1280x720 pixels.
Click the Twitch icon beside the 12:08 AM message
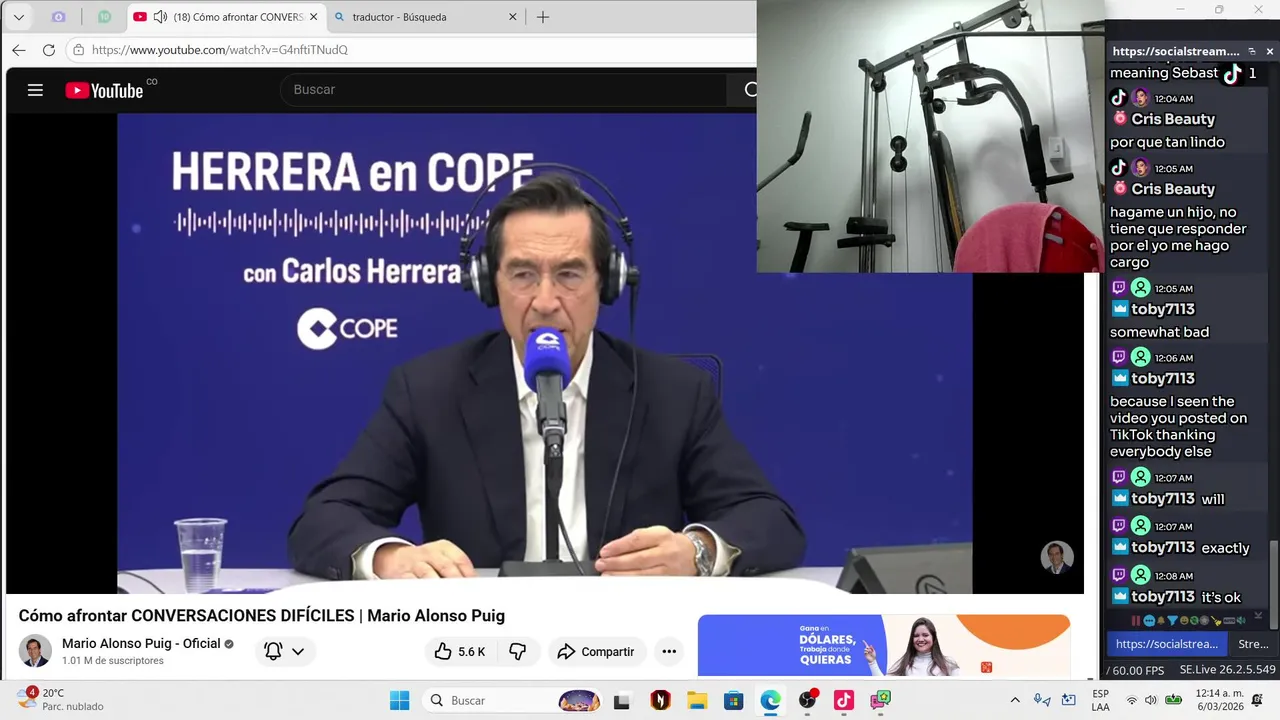tap(1119, 575)
